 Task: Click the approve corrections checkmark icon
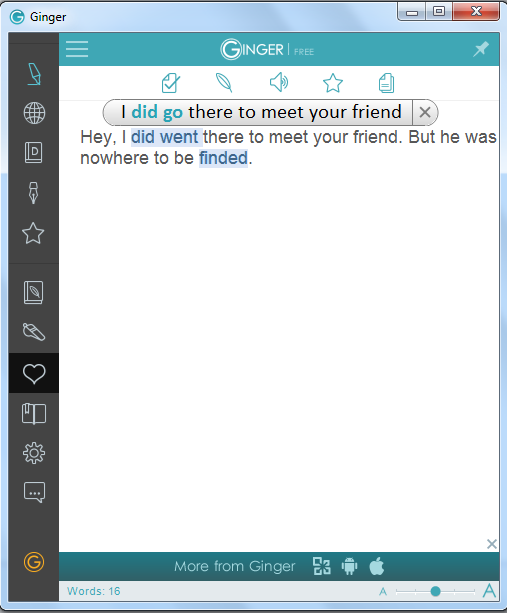[x=171, y=83]
